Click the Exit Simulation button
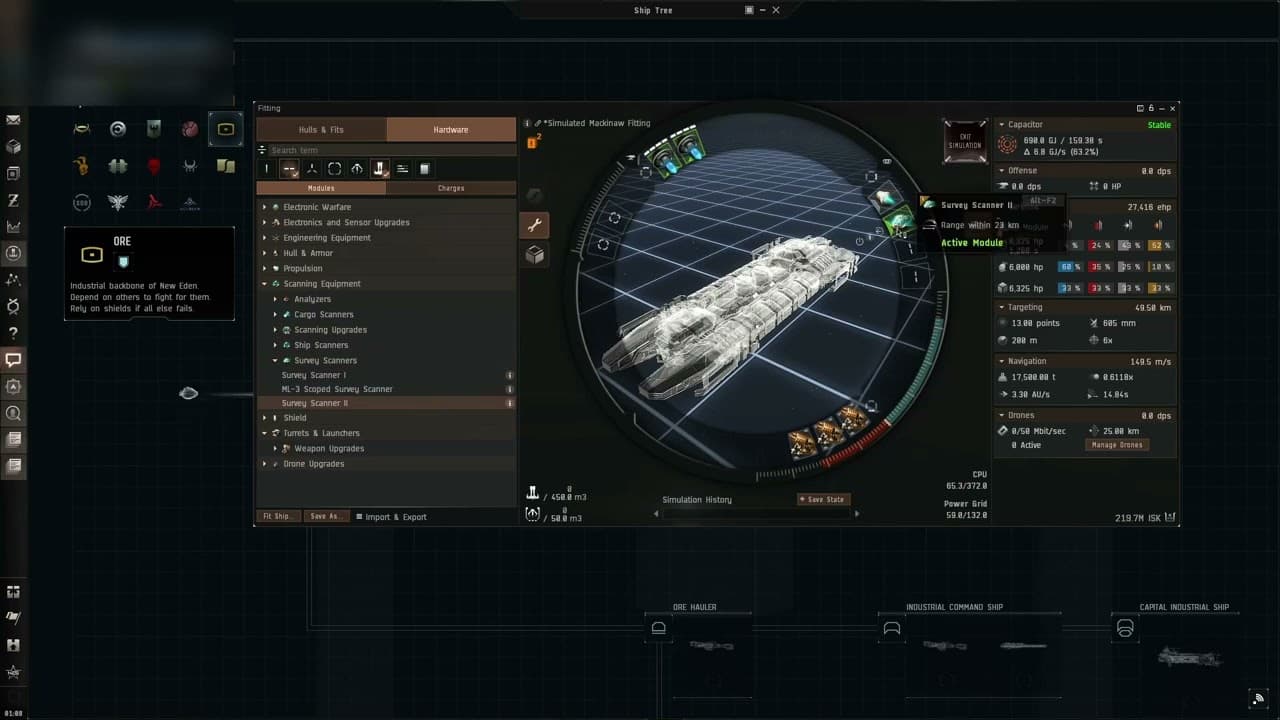The height and width of the screenshot is (720, 1280). pos(965,142)
